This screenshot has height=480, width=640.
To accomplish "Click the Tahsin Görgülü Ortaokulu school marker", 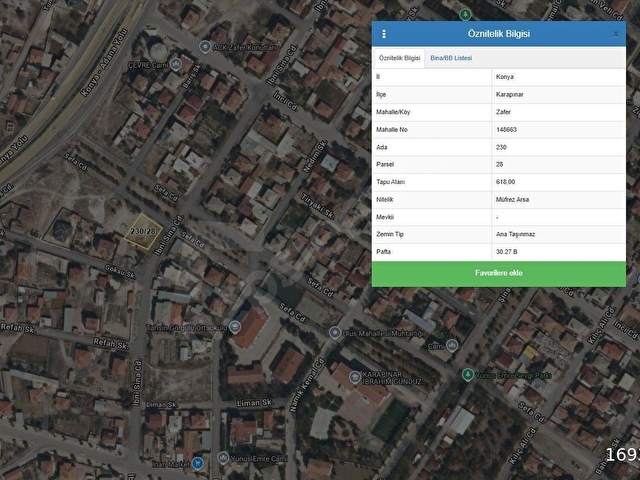I will click(235, 327).
